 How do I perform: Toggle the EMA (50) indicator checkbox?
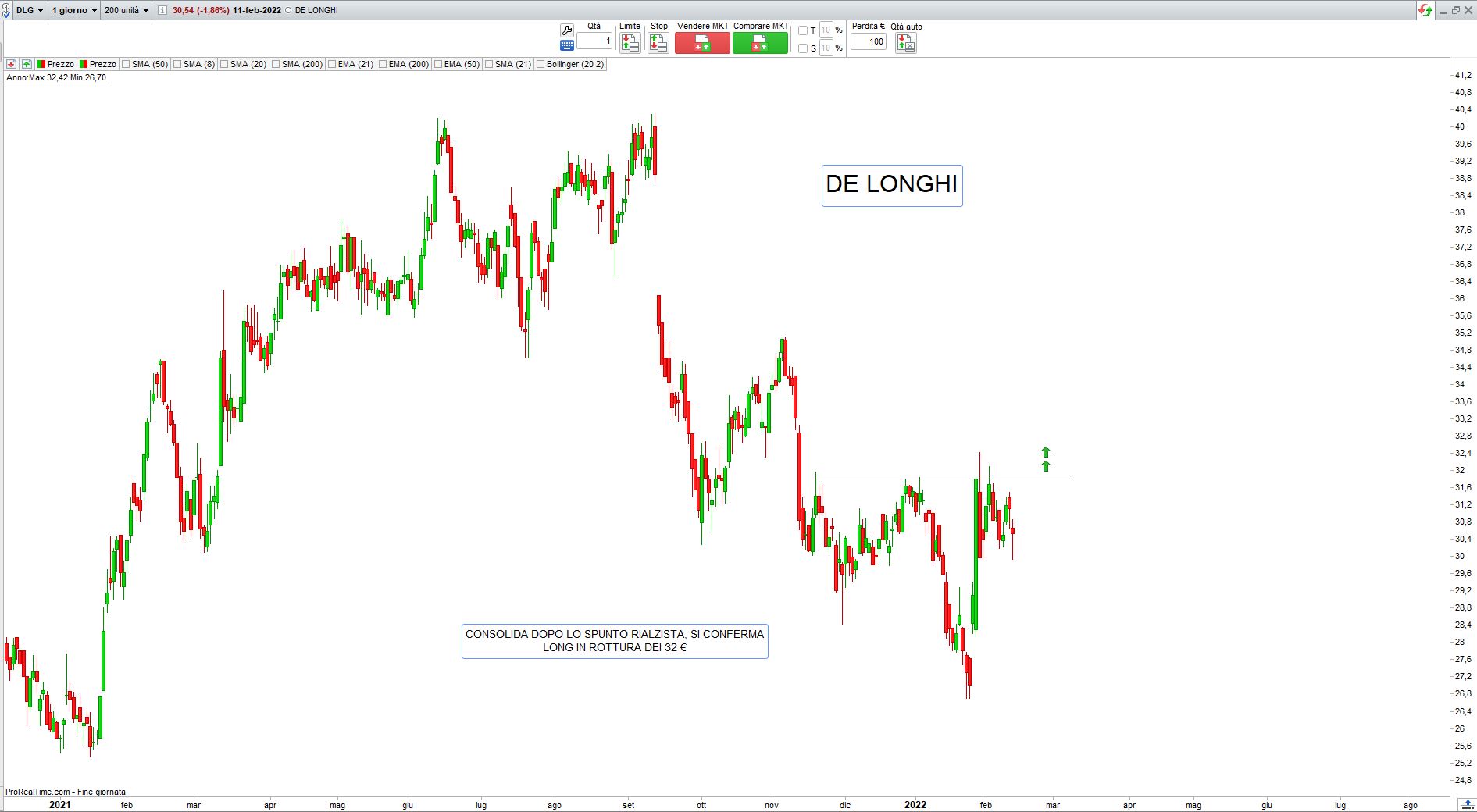point(438,64)
